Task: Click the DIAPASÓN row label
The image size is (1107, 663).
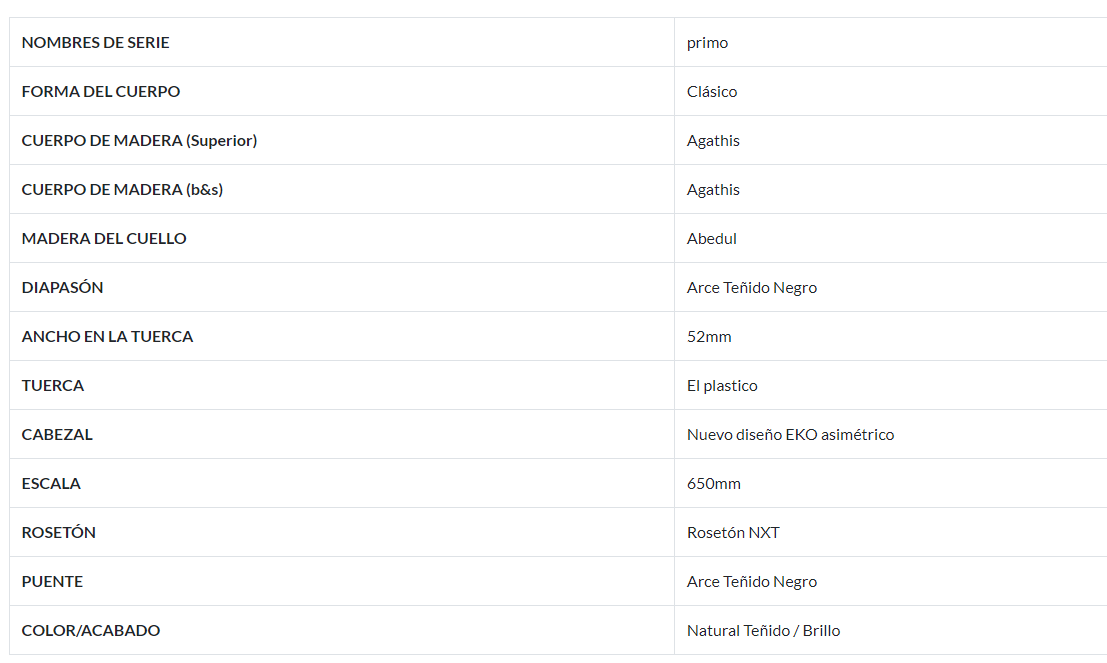Action: tap(62, 288)
